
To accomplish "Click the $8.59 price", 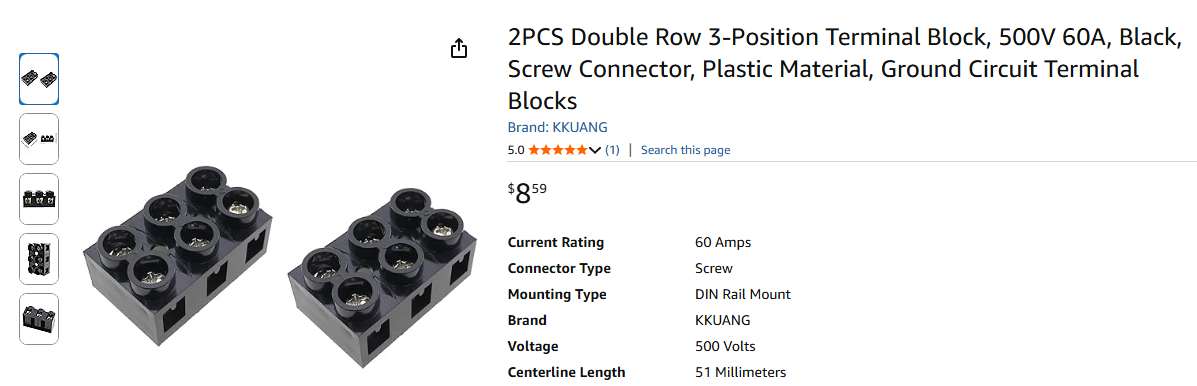I will click(528, 193).
